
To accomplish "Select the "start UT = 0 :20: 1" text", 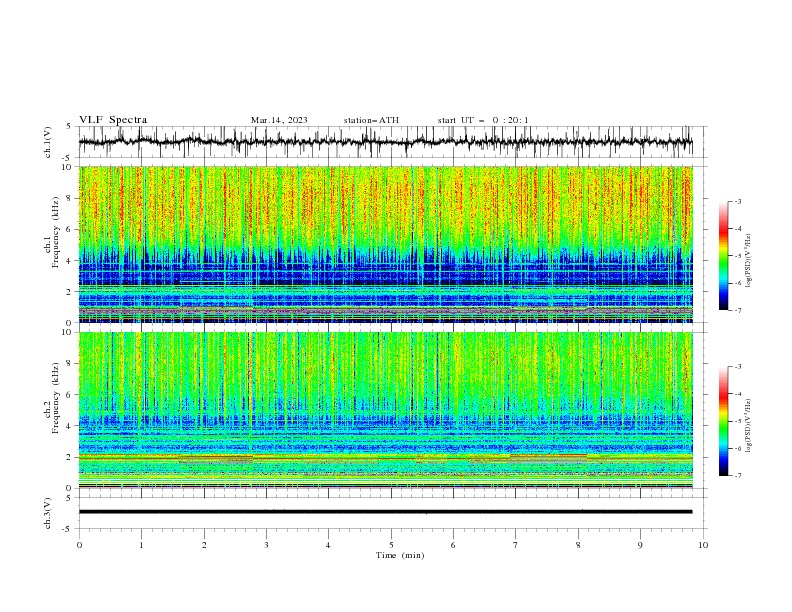I will (x=483, y=120).
